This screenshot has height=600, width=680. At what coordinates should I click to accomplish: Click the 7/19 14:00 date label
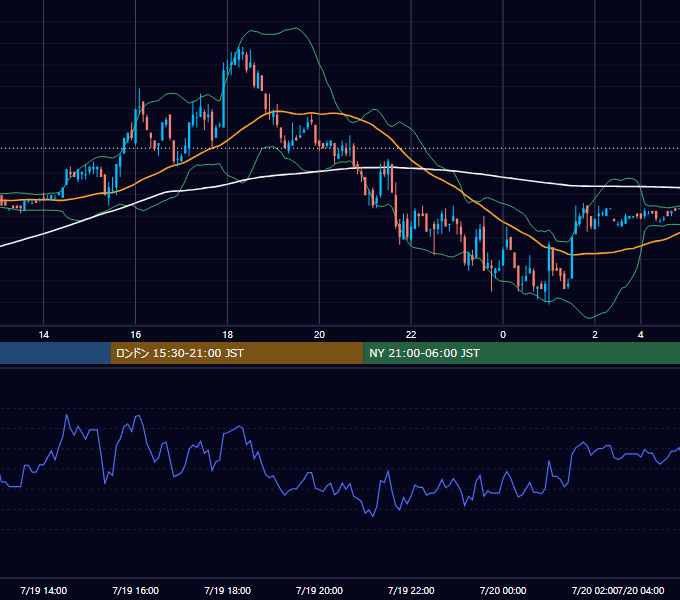pos(44,590)
